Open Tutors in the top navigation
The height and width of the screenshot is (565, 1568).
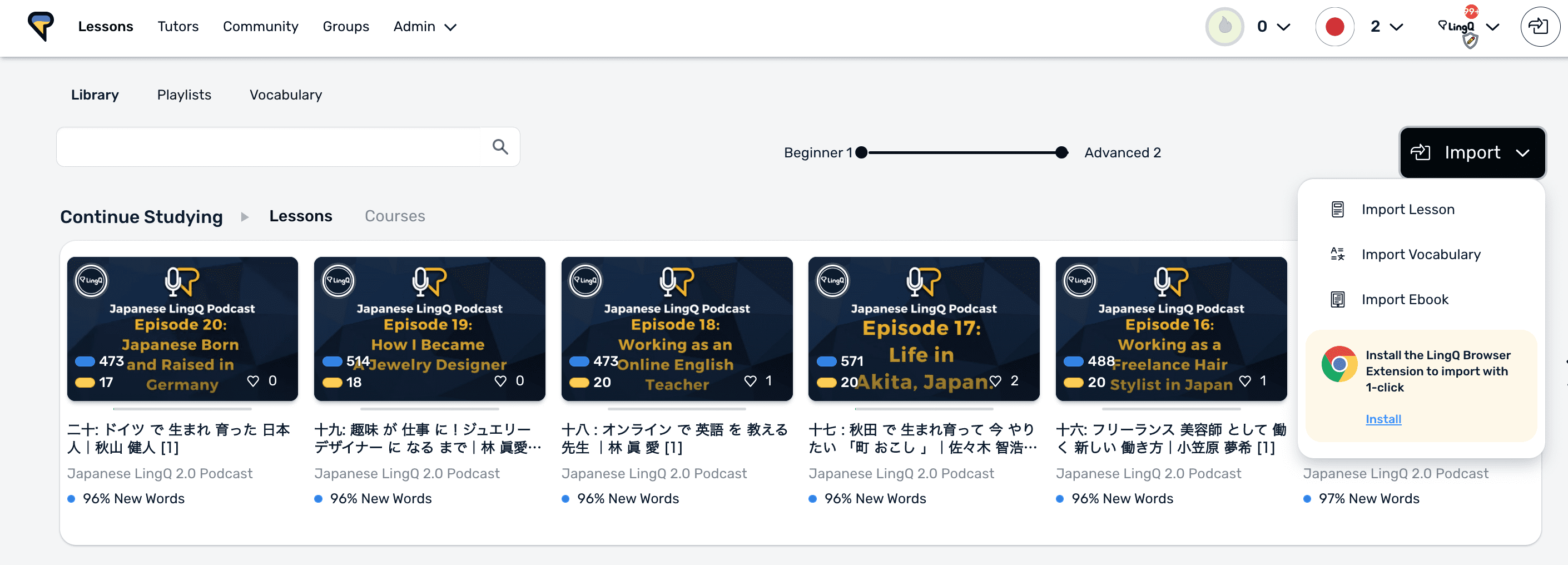click(178, 27)
